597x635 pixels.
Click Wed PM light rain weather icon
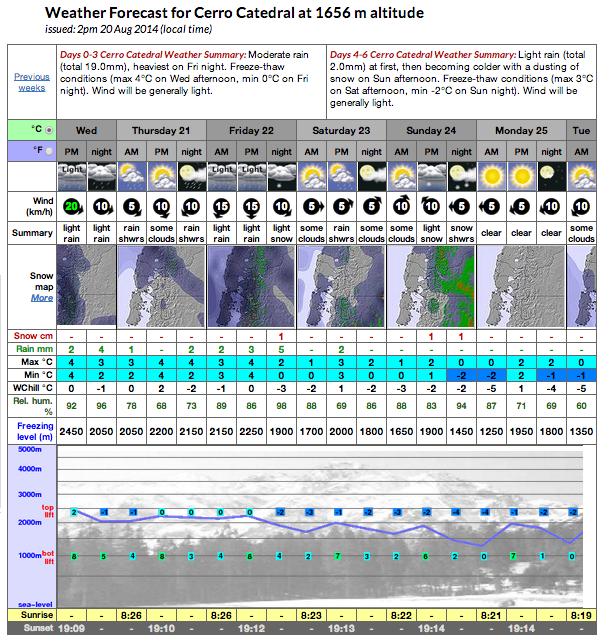tap(72, 176)
